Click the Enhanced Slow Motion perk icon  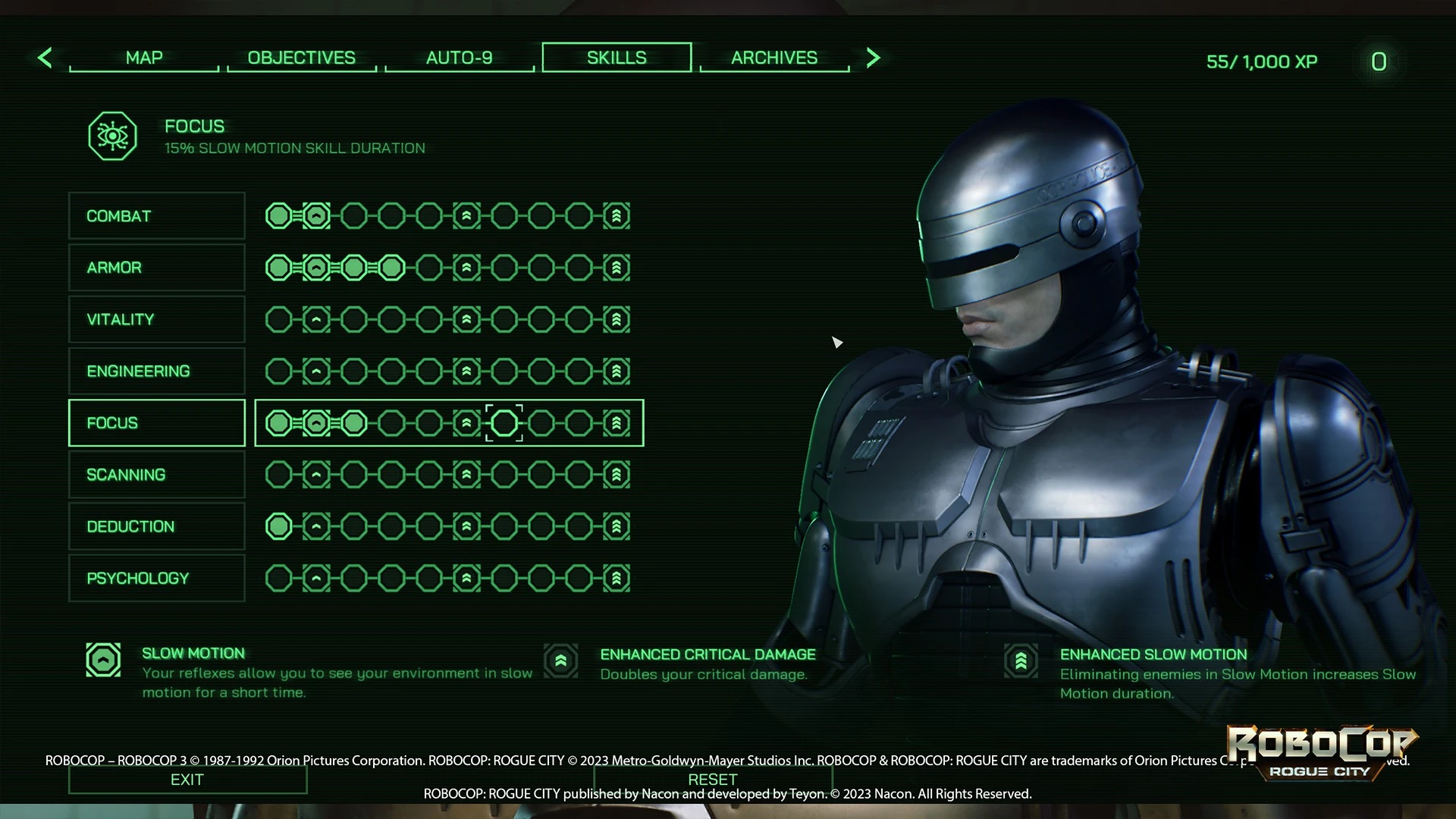[x=1021, y=661]
